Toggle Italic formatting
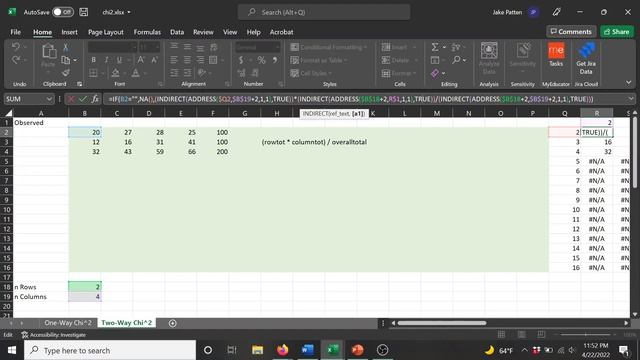Viewport: 640px width, 360px height. pos(106,60)
